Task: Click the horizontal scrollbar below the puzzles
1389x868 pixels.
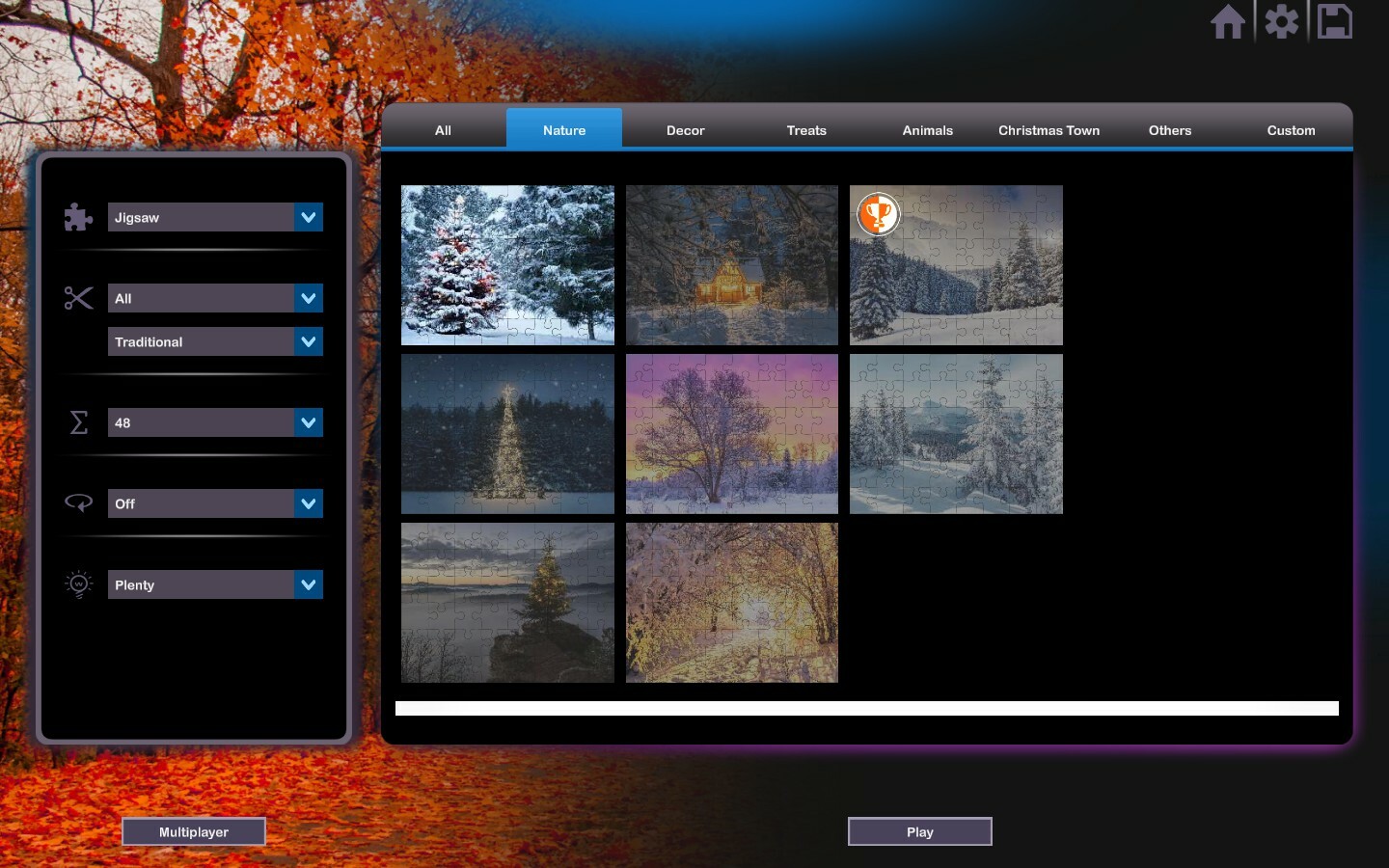Action: (x=866, y=708)
